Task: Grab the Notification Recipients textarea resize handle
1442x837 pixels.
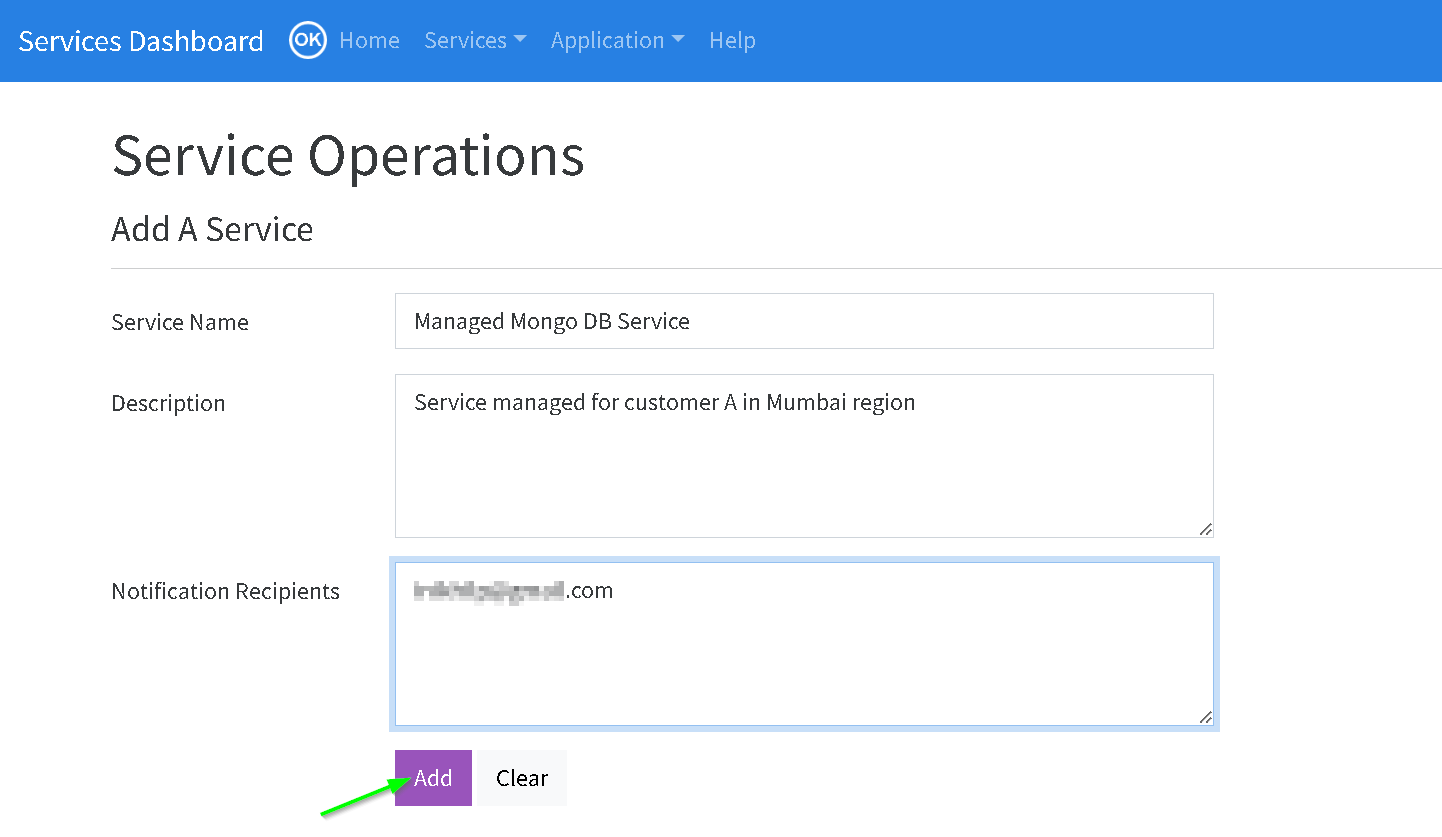Action: 1205,717
